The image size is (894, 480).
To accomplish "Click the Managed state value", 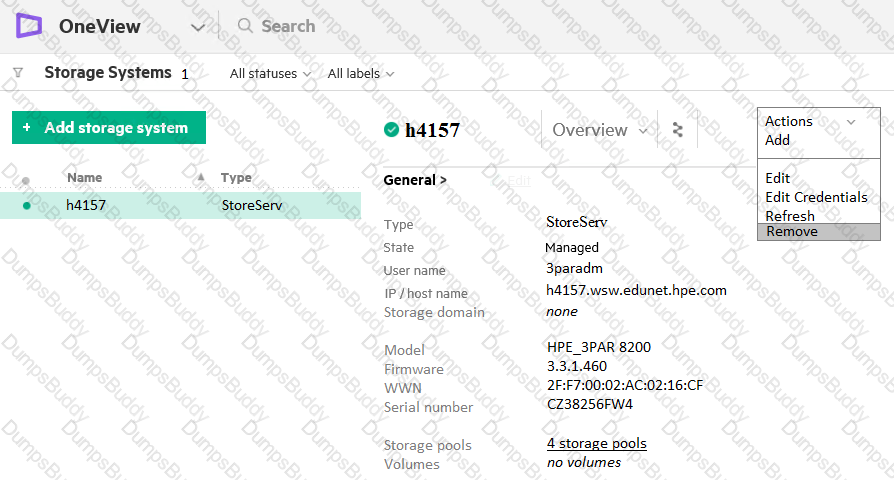I will [x=572, y=247].
